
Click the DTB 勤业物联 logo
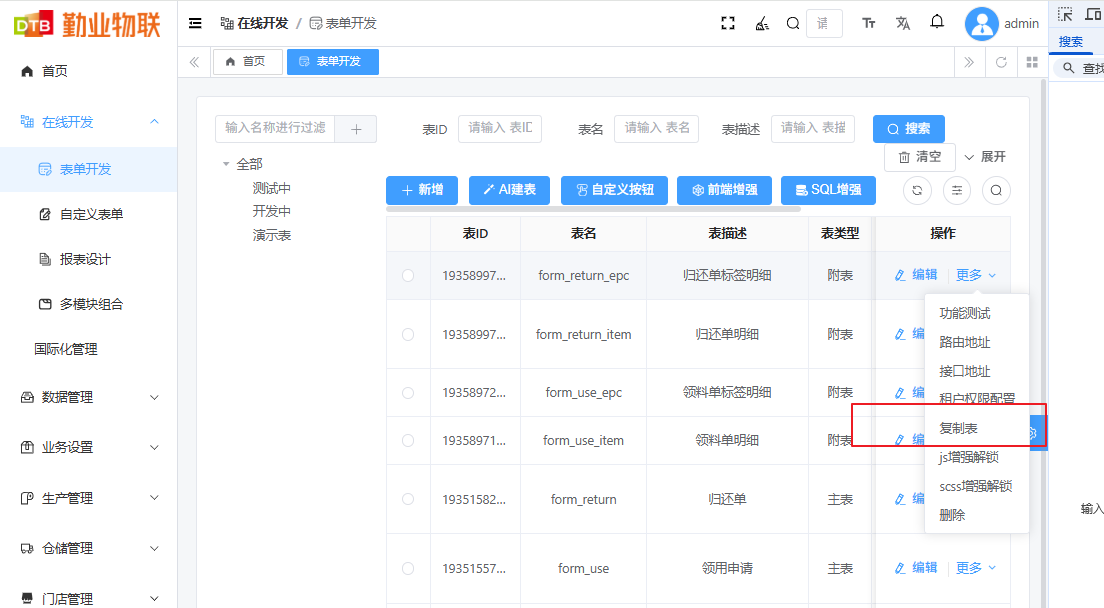coord(87,25)
